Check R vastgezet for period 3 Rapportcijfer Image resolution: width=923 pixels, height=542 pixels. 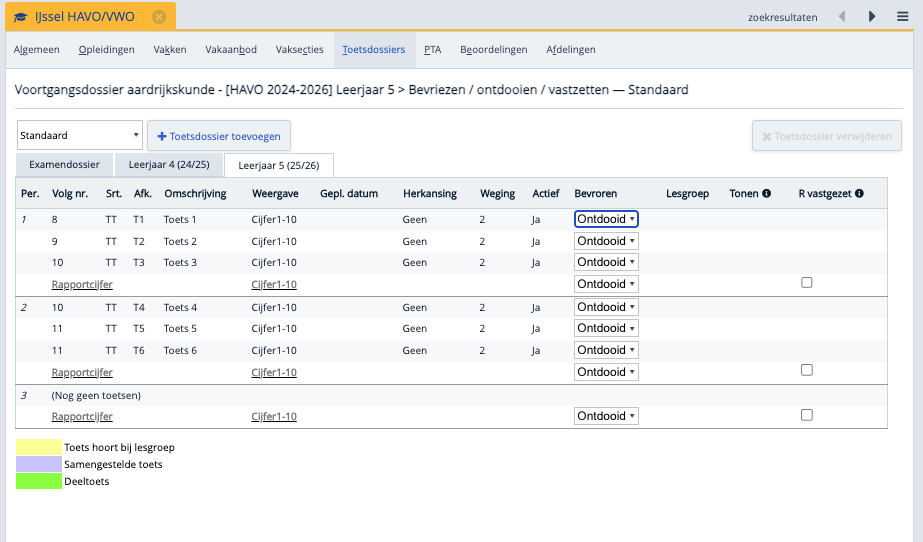tap(807, 415)
